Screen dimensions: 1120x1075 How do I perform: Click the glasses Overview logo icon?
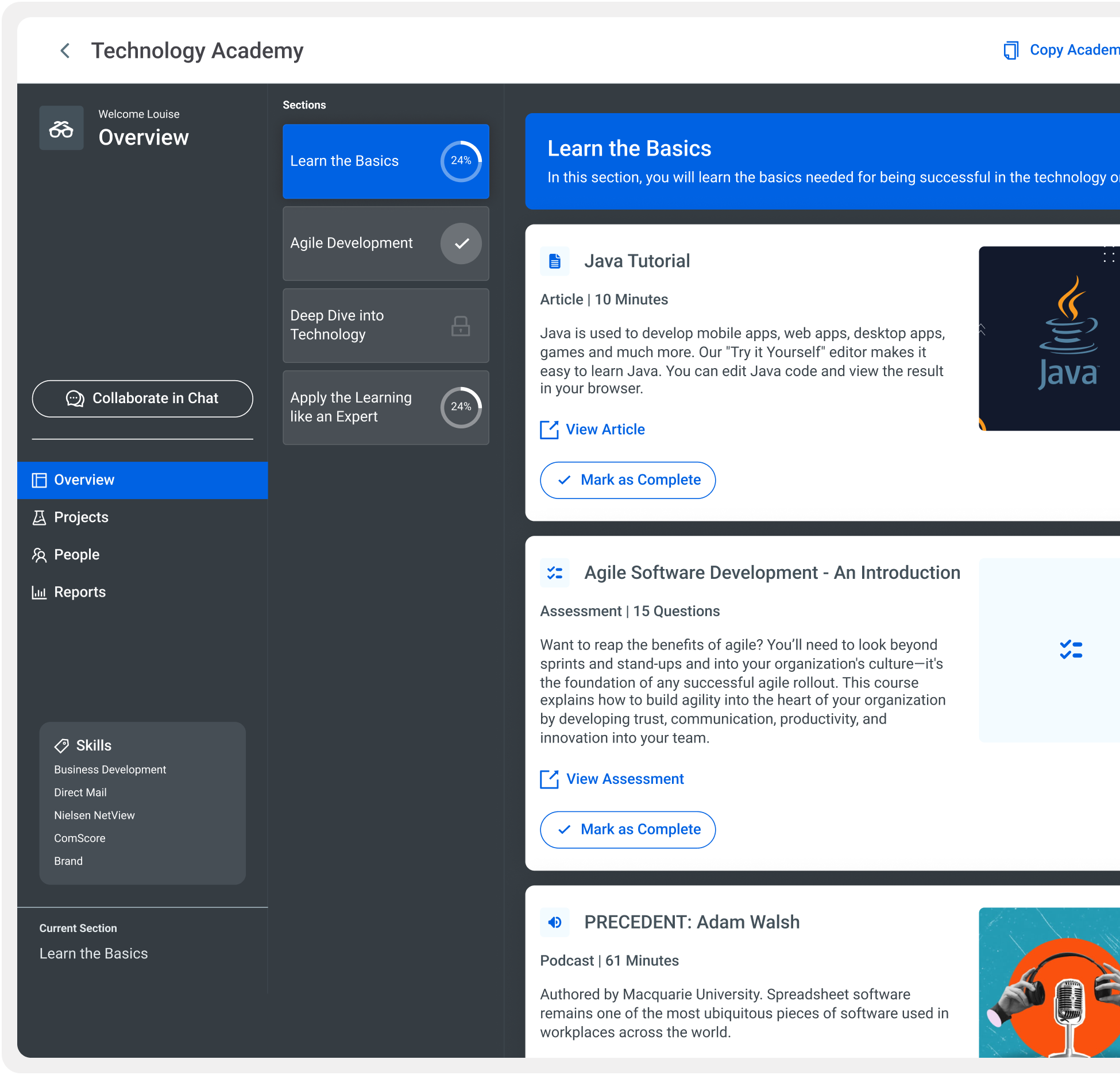point(61,129)
